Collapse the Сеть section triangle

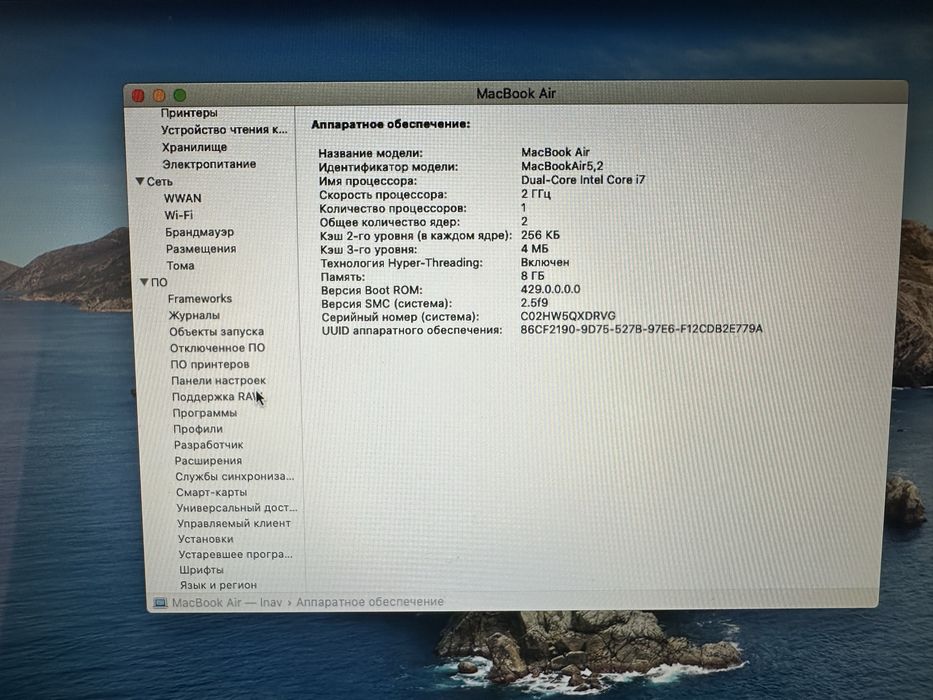click(140, 181)
